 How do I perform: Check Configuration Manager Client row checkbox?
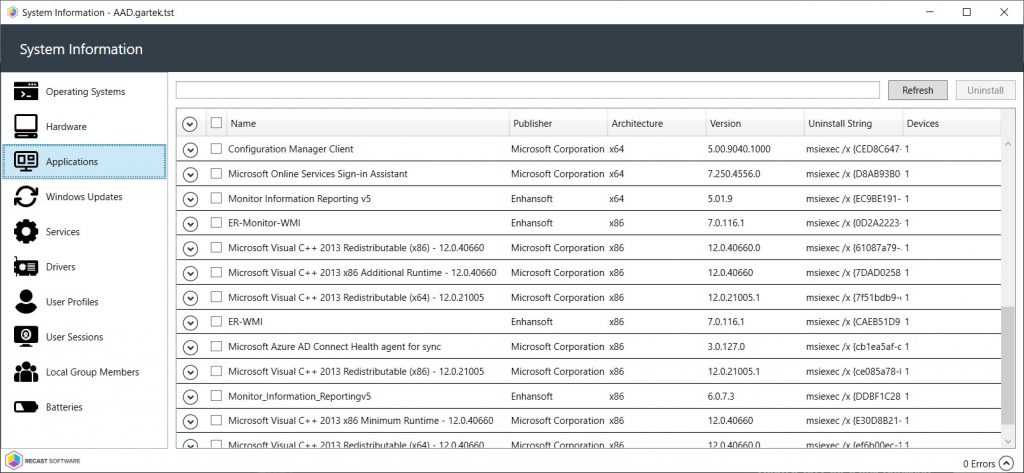tap(216, 149)
